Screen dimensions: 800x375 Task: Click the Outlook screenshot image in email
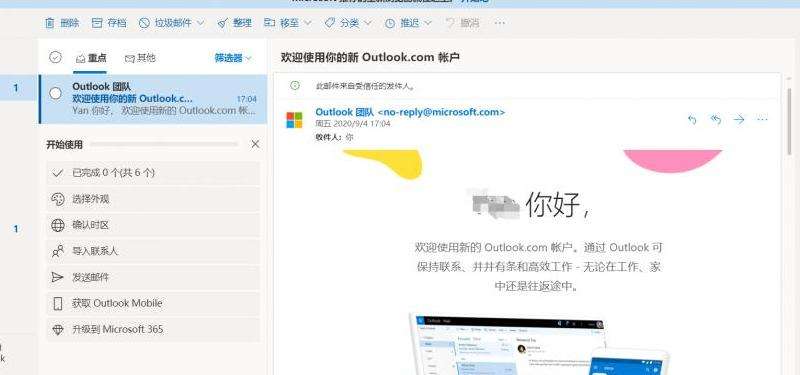click(x=539, y=343)
